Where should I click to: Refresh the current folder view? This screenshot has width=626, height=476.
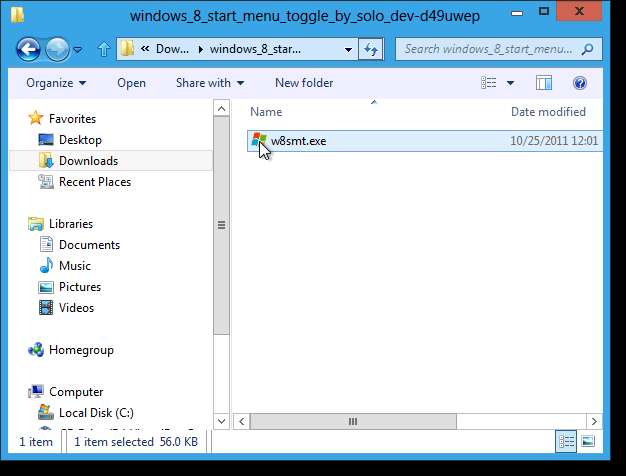click(x=372, y=49)
